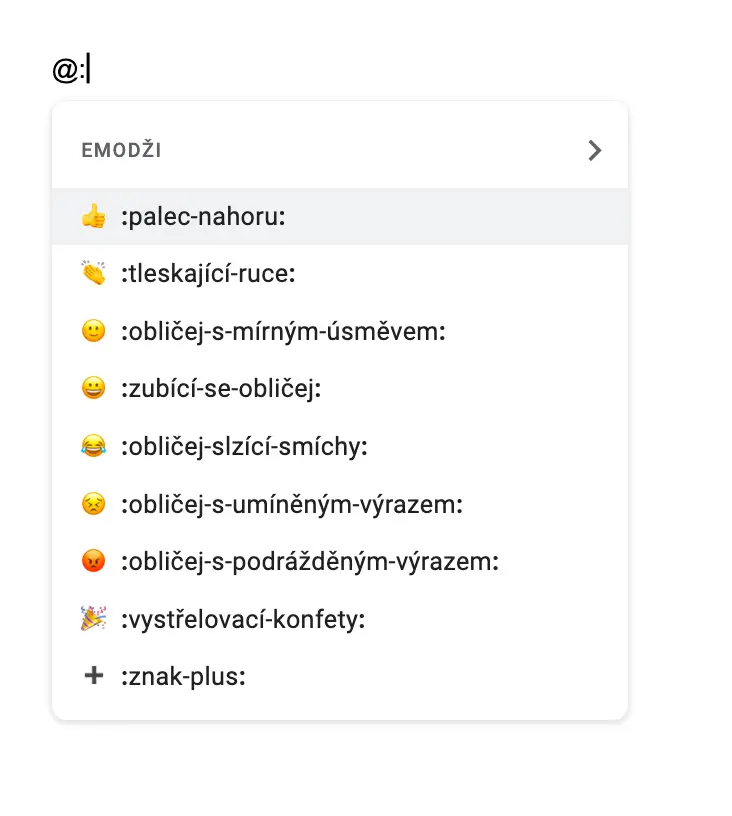Click the clapping hands emoji icon
This screenshot has height=816, width=732.
point(93,274)
